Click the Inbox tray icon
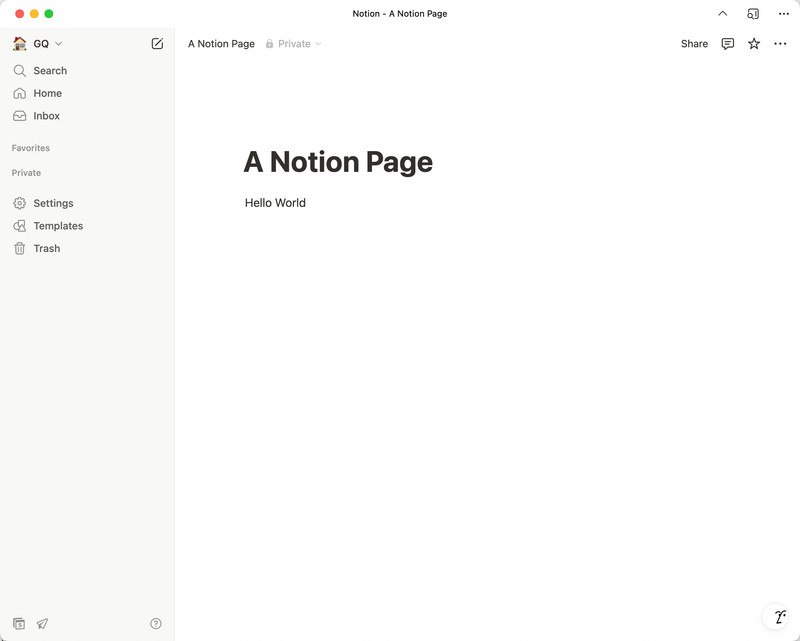The width and height of the screenshot is (800, 641). pos(19,116)
